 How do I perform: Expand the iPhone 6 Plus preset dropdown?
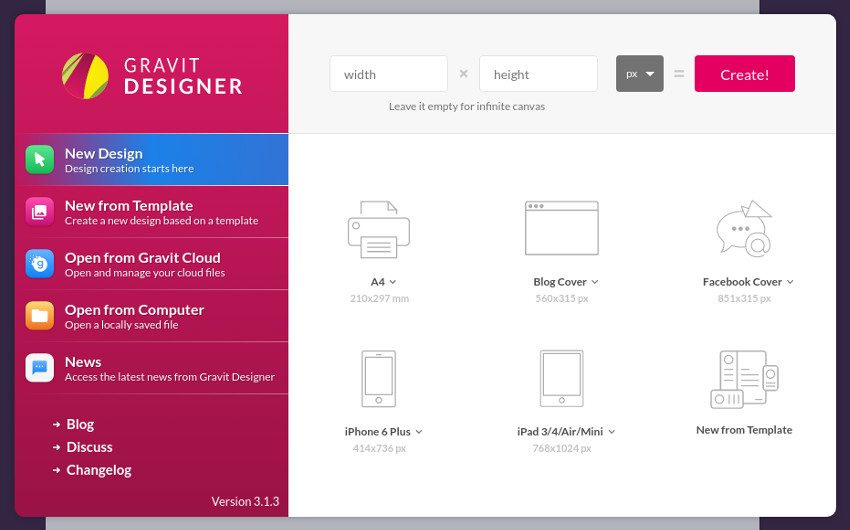click(419, 432)
